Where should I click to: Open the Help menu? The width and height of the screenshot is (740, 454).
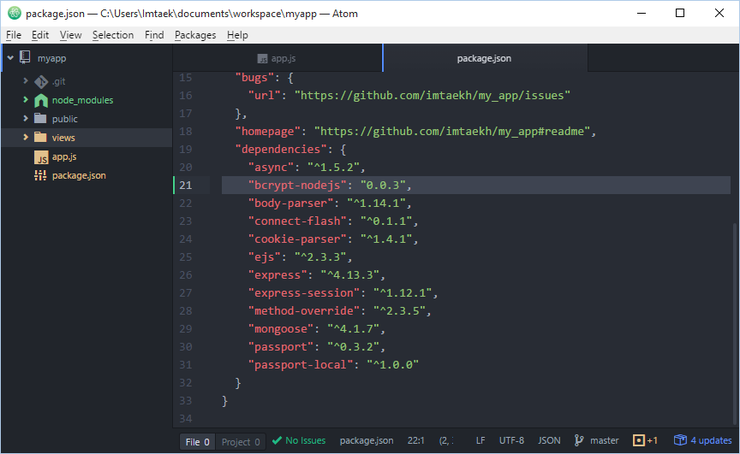pos(237,35)
